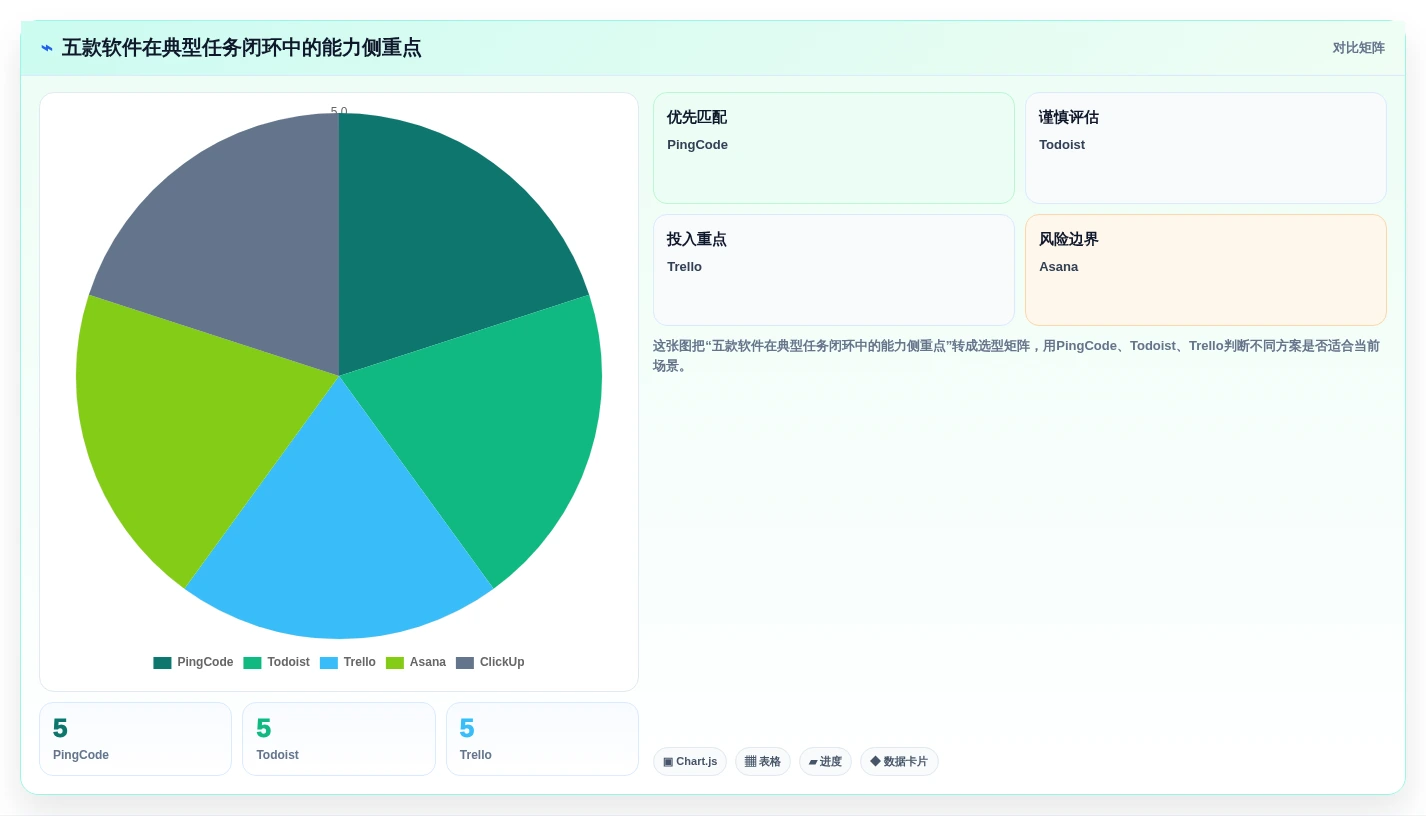Click the Asana legend label text

428,663
